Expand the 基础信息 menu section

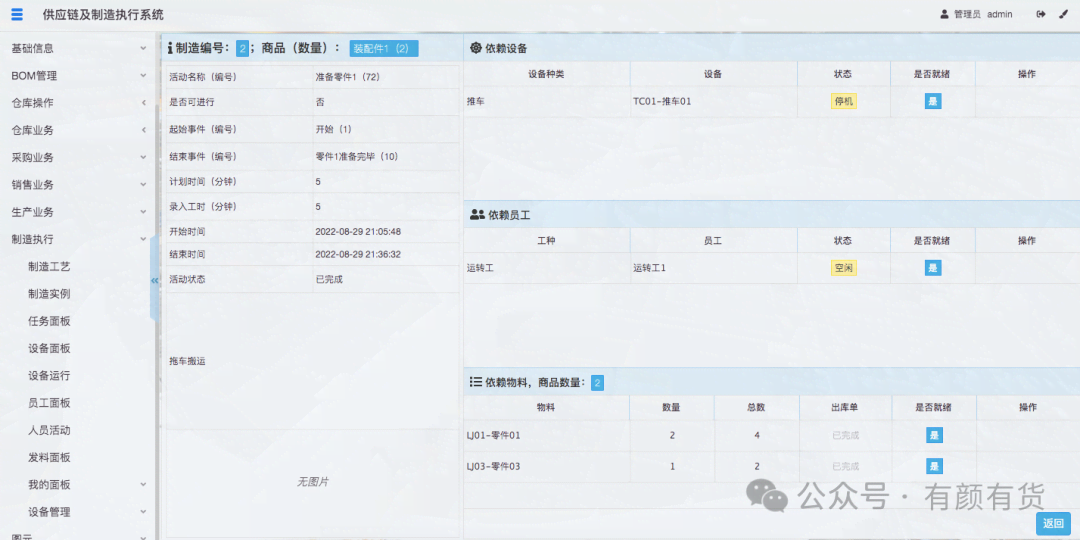[78, 48]
